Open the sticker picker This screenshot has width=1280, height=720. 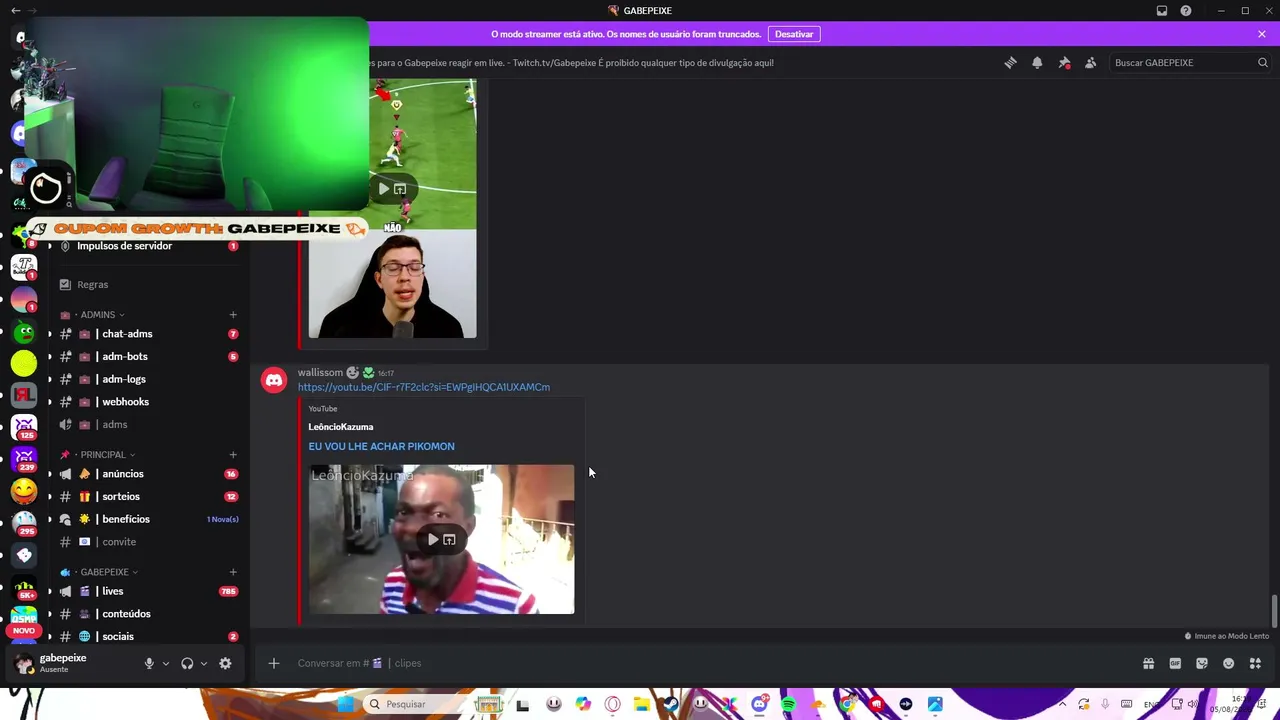(1202, 663)
